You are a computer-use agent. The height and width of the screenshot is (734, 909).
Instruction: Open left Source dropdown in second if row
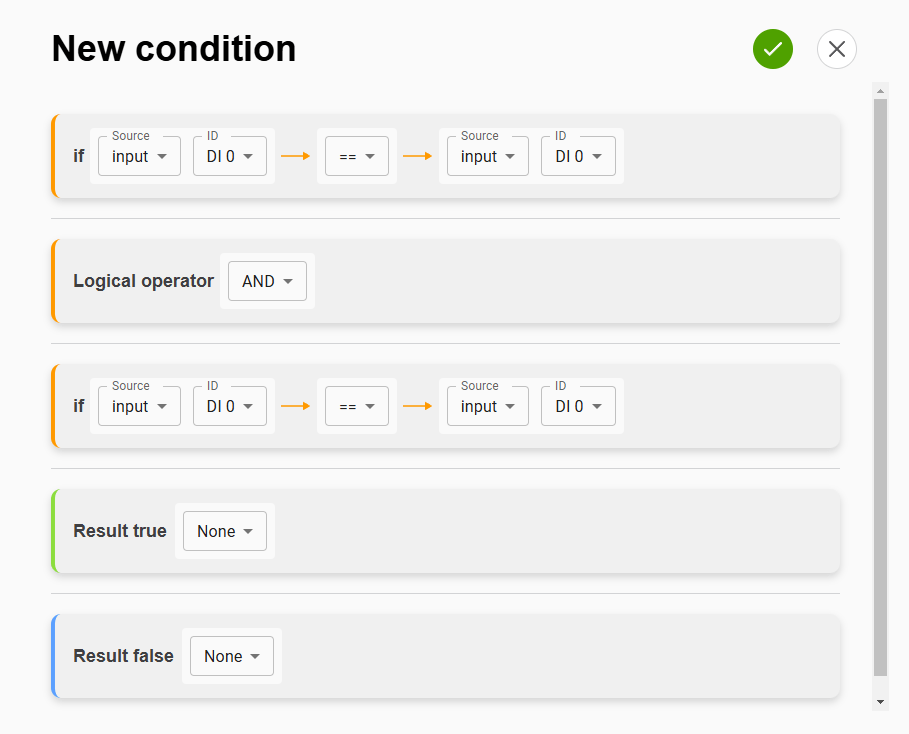pos(139,406)
